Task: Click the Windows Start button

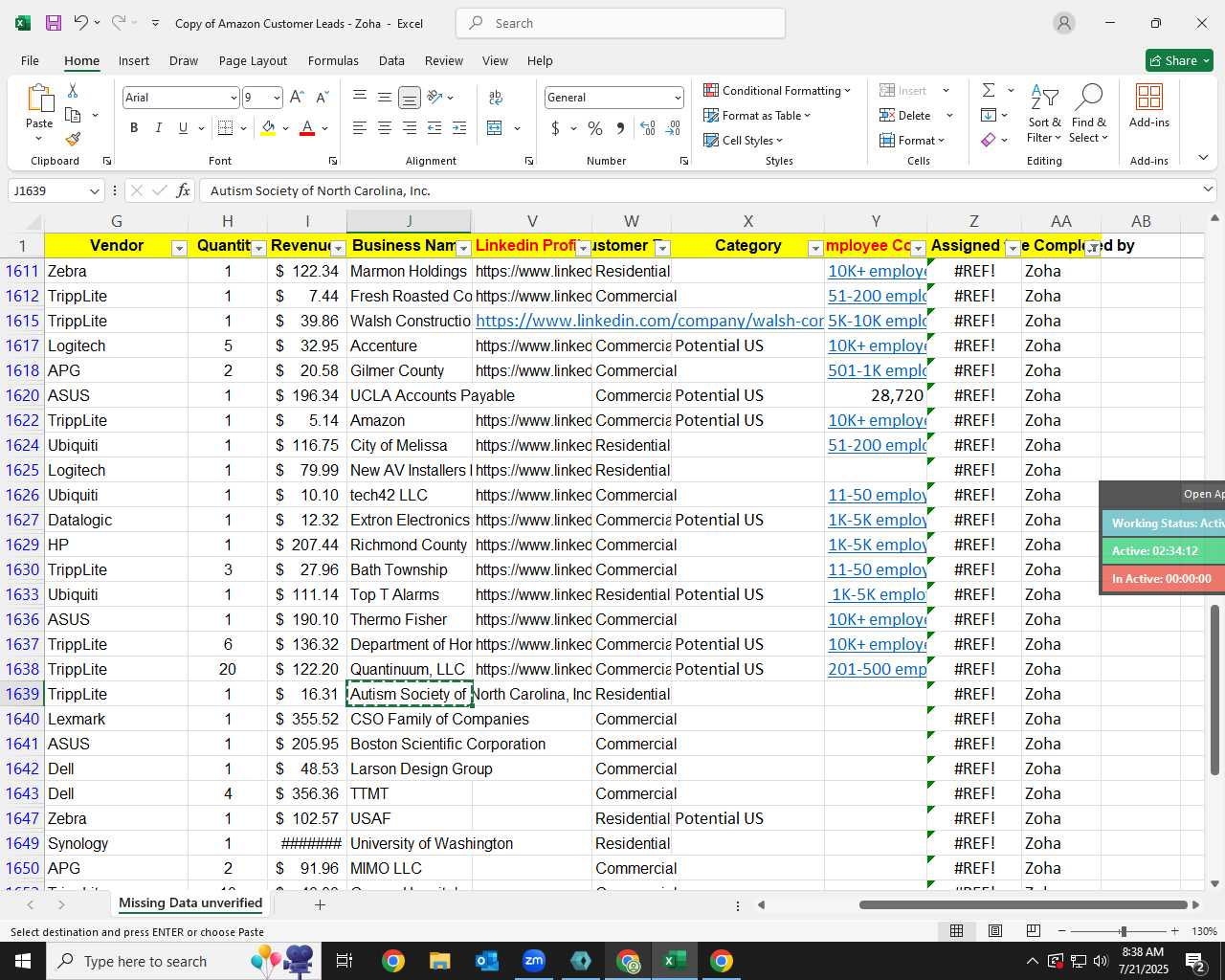Action: [23, 961]
